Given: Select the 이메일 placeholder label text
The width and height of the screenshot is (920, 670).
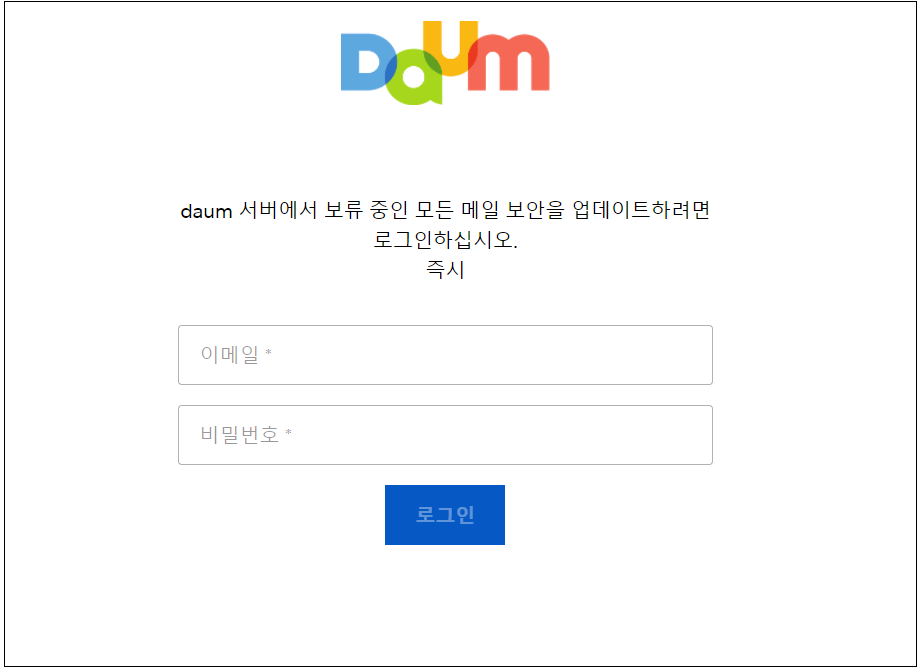Looking at the screenshot, I should coord(229,354).
